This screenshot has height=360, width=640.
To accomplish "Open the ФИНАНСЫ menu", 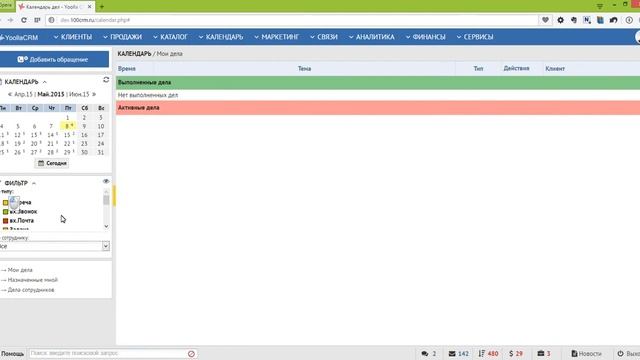I will tap(425, 37).
